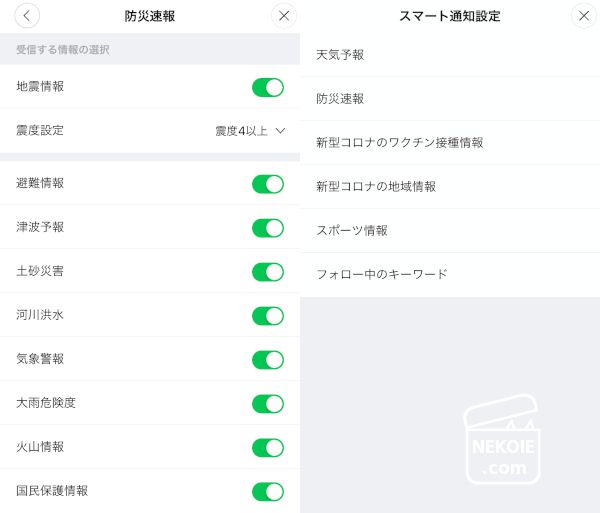Close the 防災速報 panel

[x=284, y=16]
